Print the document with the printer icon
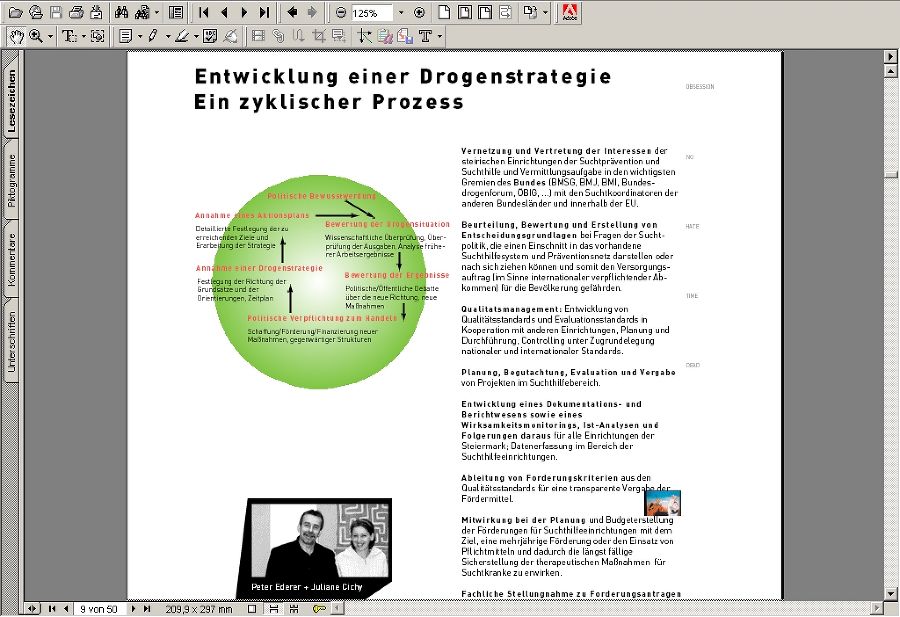 pos(76,13)
